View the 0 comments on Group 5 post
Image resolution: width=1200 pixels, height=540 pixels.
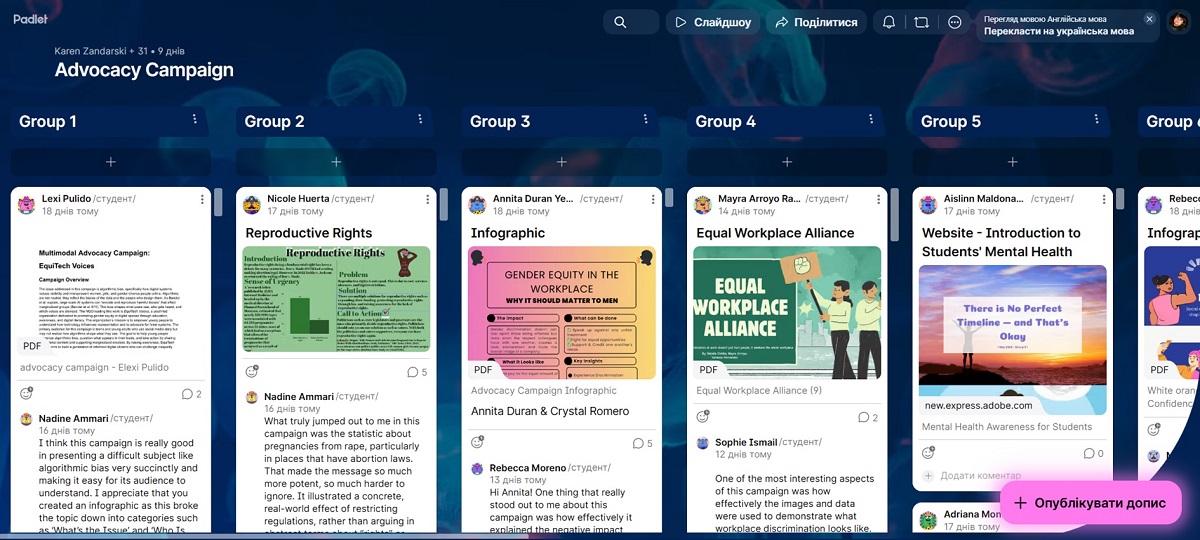pos(1094,453)
